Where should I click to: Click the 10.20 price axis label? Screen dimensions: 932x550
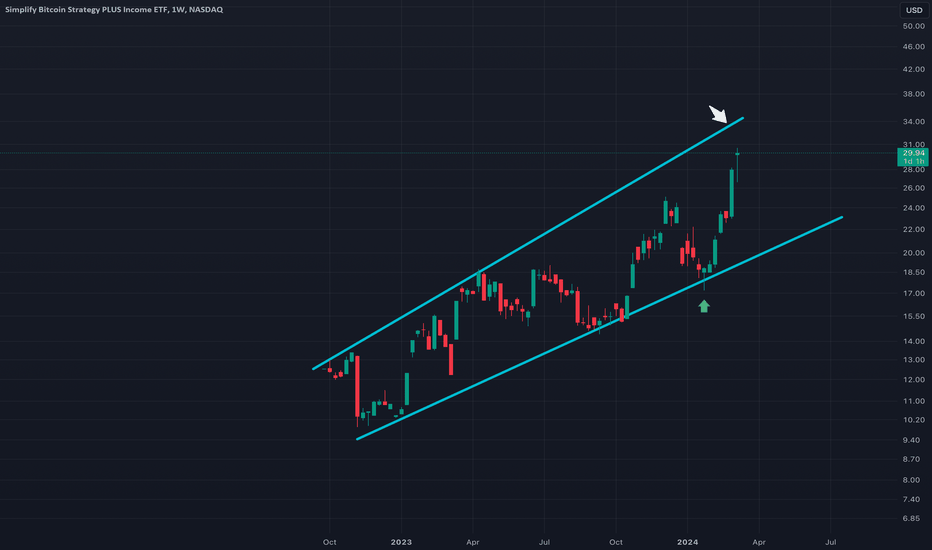point(913,420)
